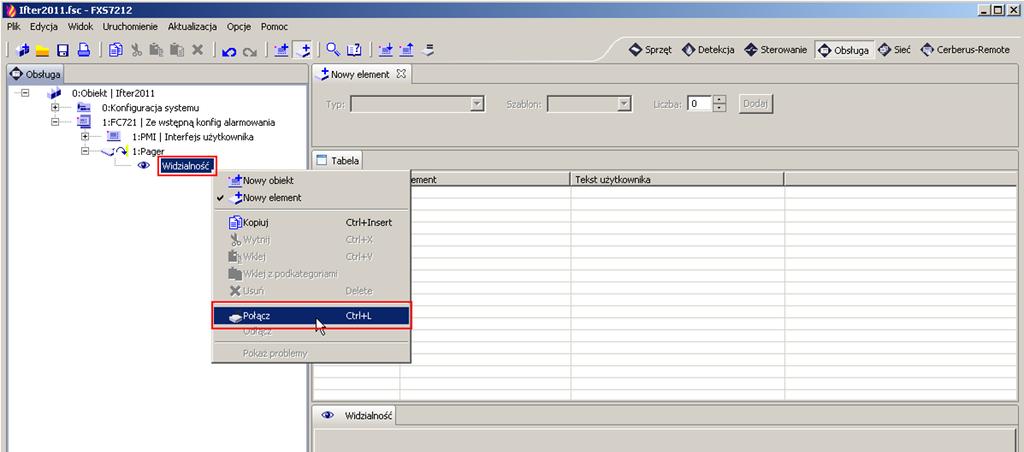The image size is (1024, 452).
Task: Select the Widzialność tree item
Action: (186, 166)
